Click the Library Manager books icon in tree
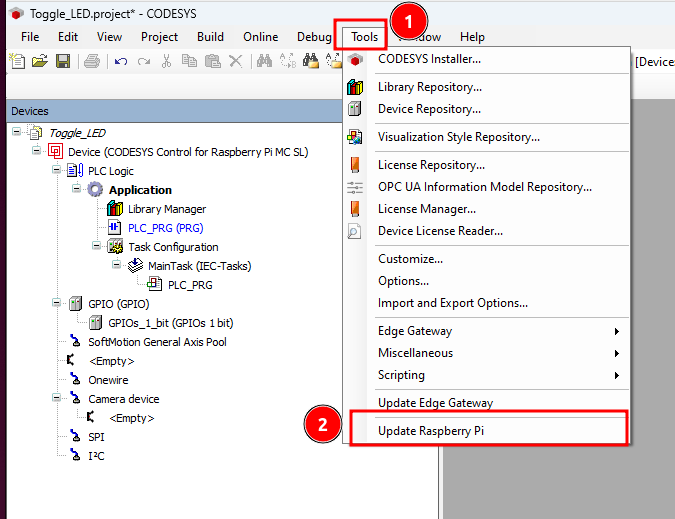 (x=115, y=209)
